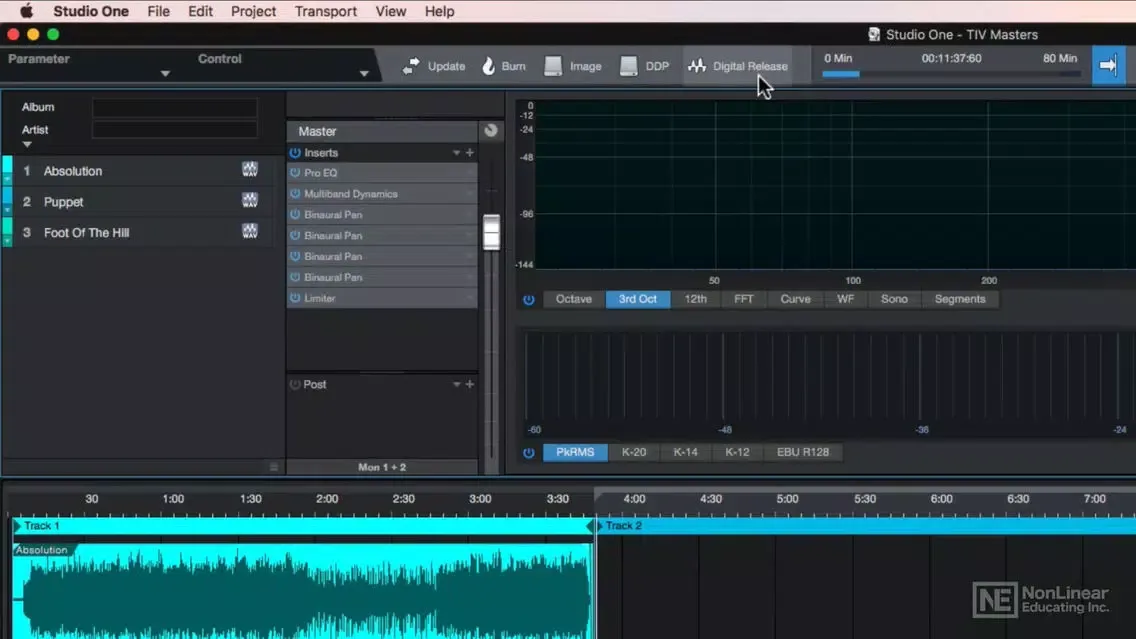Viewport: 1136px width, 639px height.
Task: Select the Curve analyzer mode
Action: pos(795,299)
